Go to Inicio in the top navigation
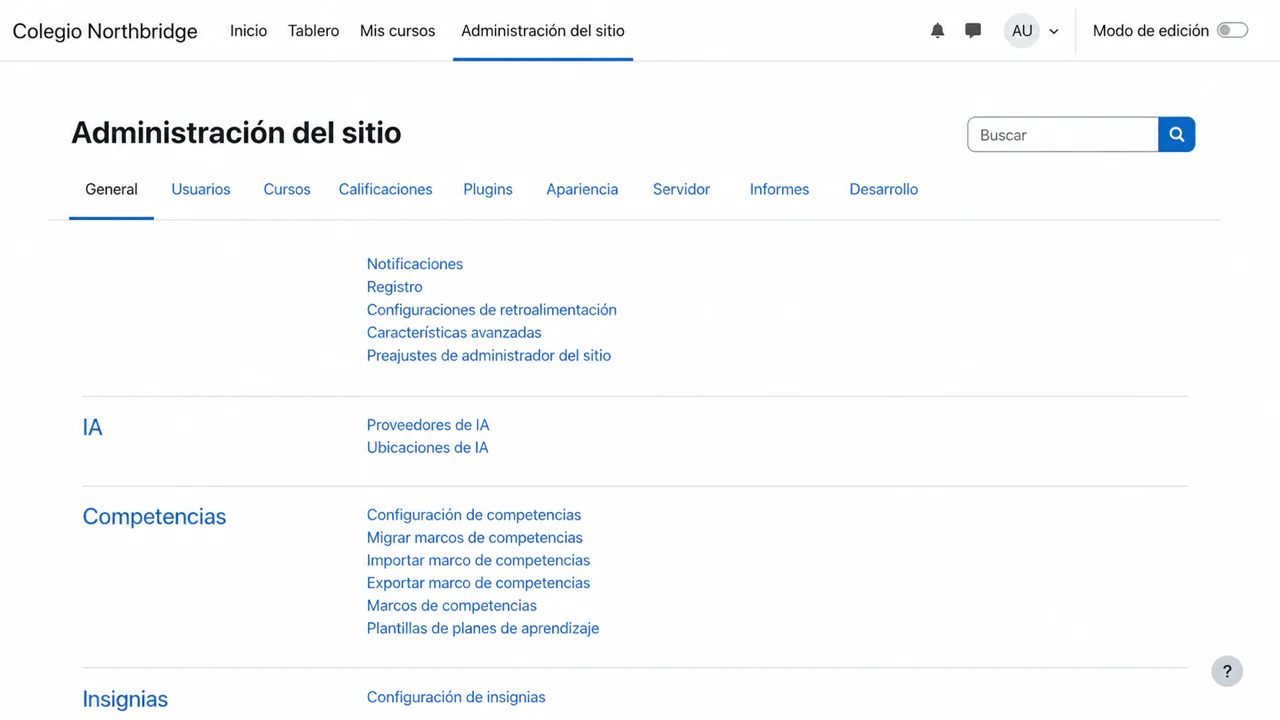The width and height of the screenshot is (1280, 720). pos(248,31)
